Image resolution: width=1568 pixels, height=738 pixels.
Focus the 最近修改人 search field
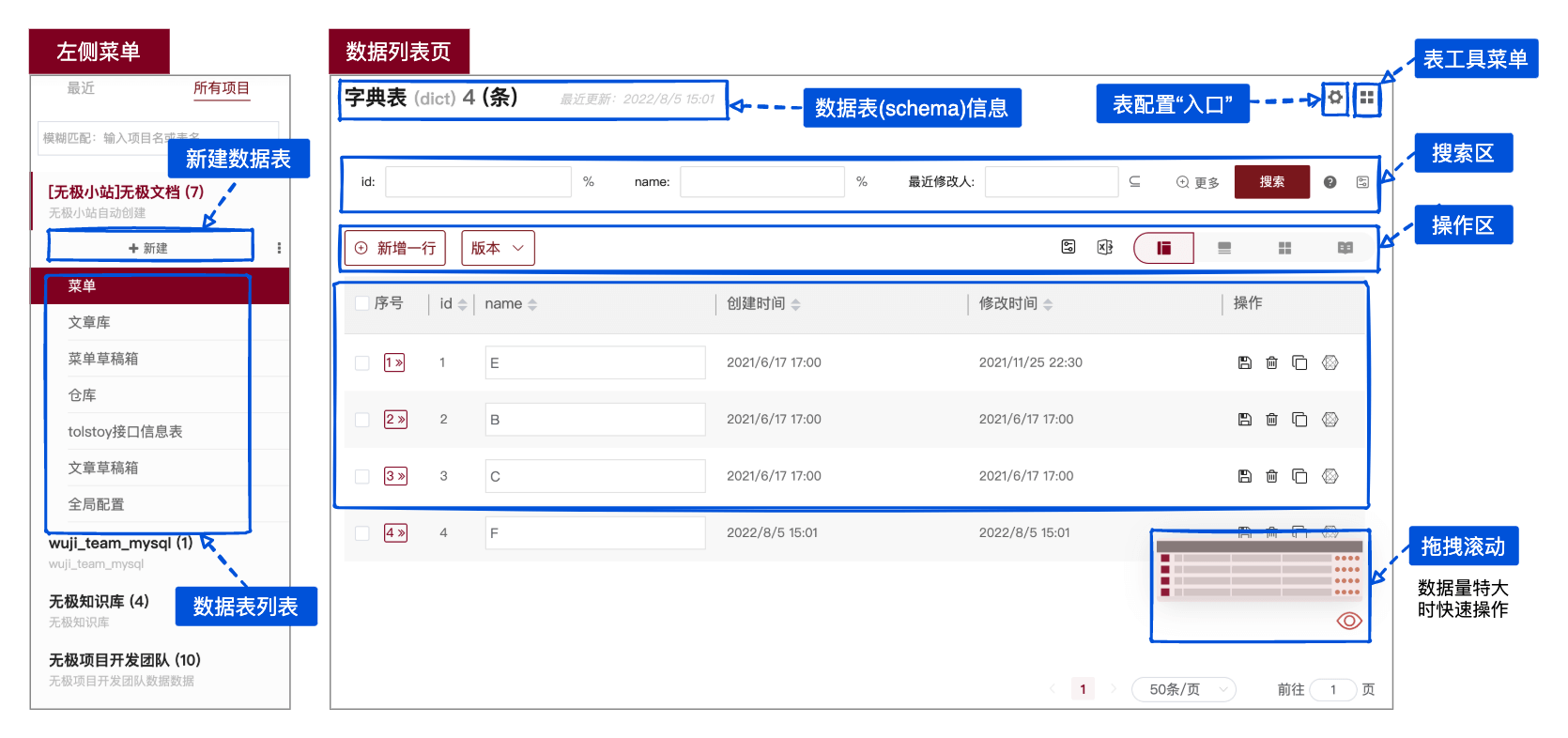click(x=1052, y=182)
